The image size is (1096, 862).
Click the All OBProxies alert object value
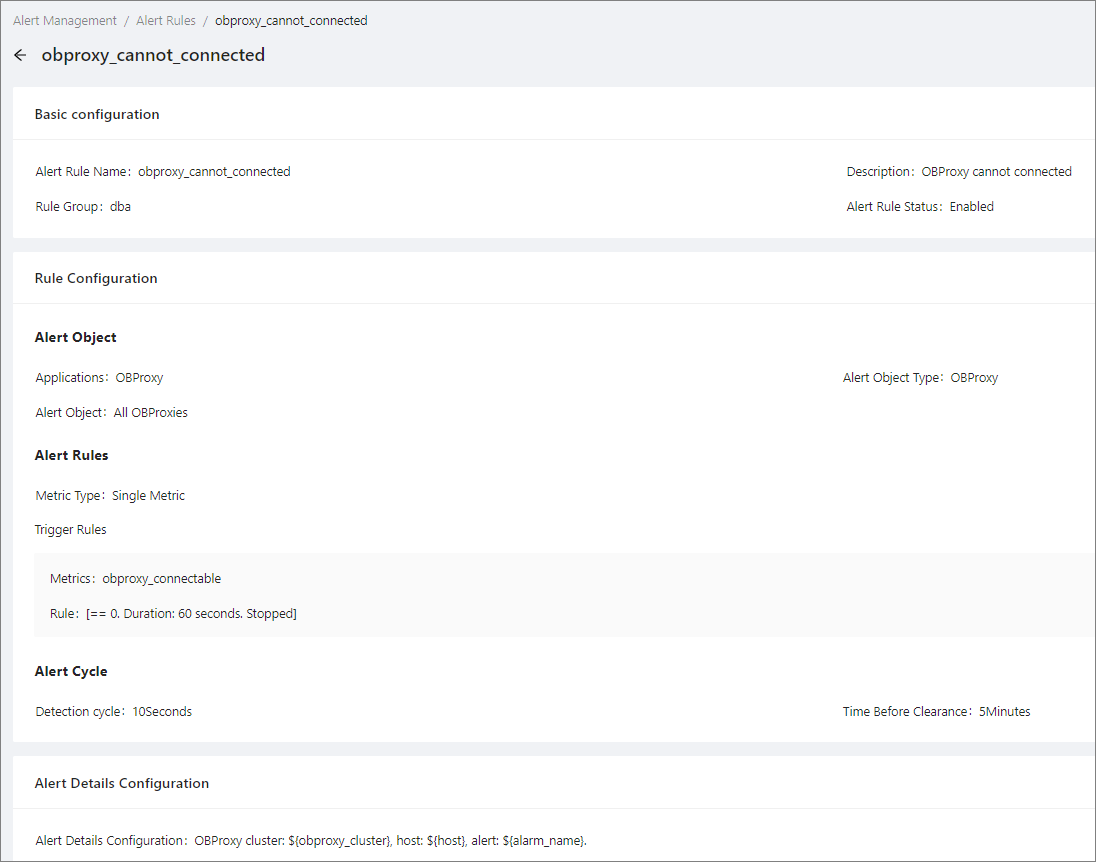[x=150, y=413]
